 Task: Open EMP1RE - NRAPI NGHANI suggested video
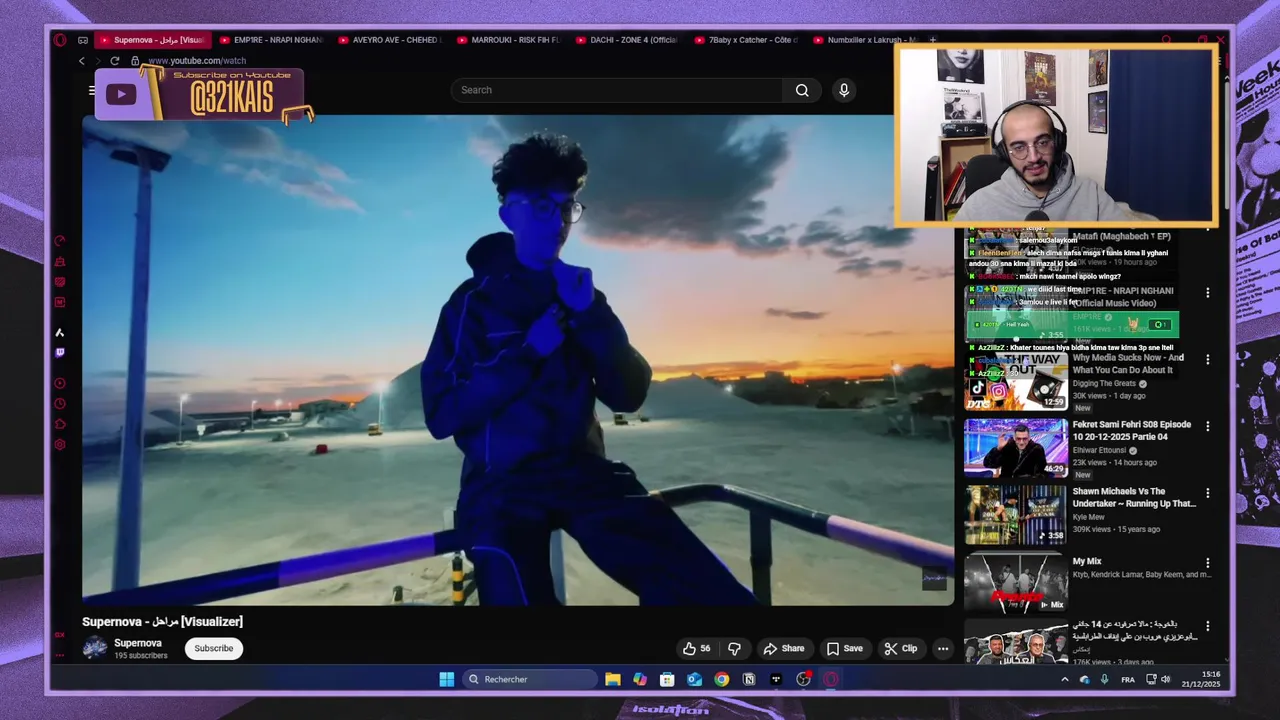pos(1123,297)
